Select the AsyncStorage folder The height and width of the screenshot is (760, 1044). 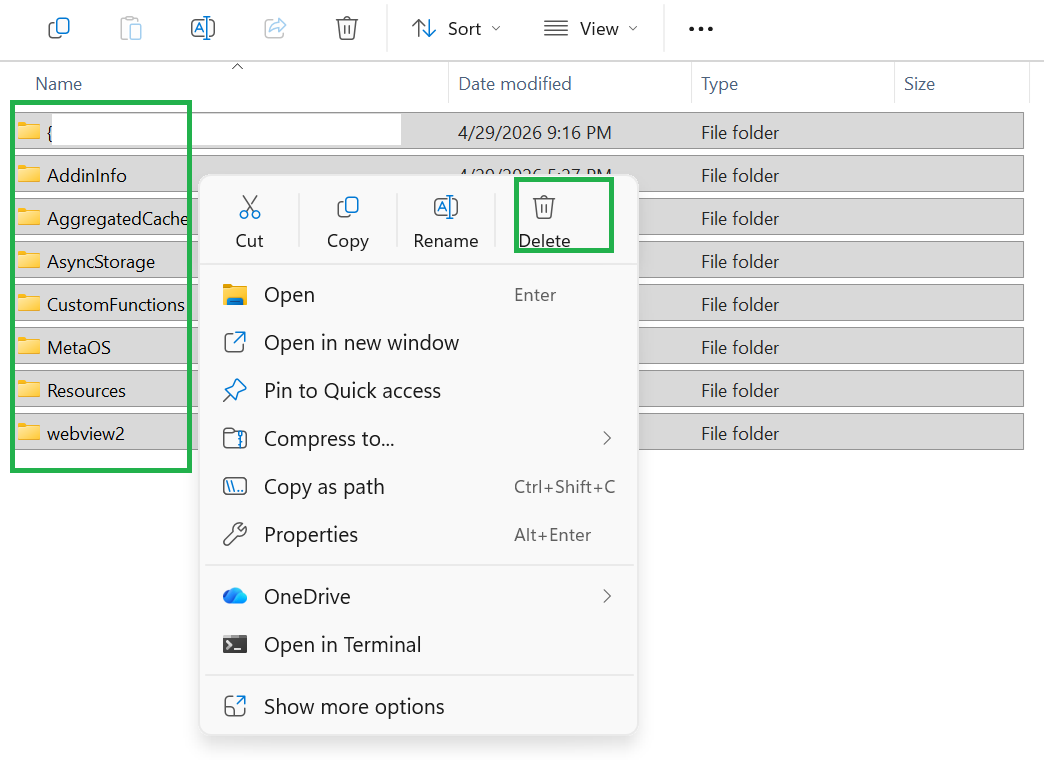(101, 262)
